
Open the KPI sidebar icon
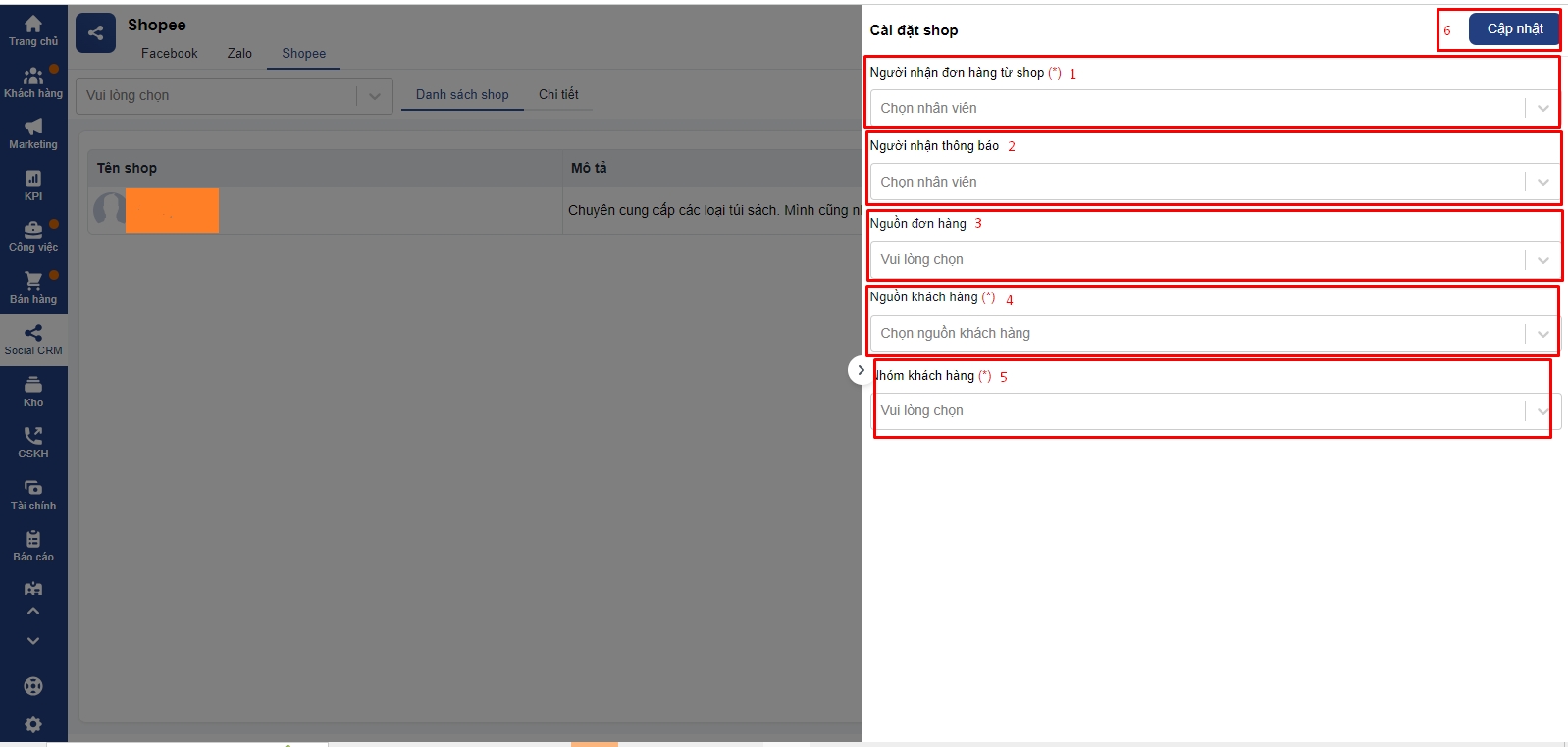tap(33, 185)
